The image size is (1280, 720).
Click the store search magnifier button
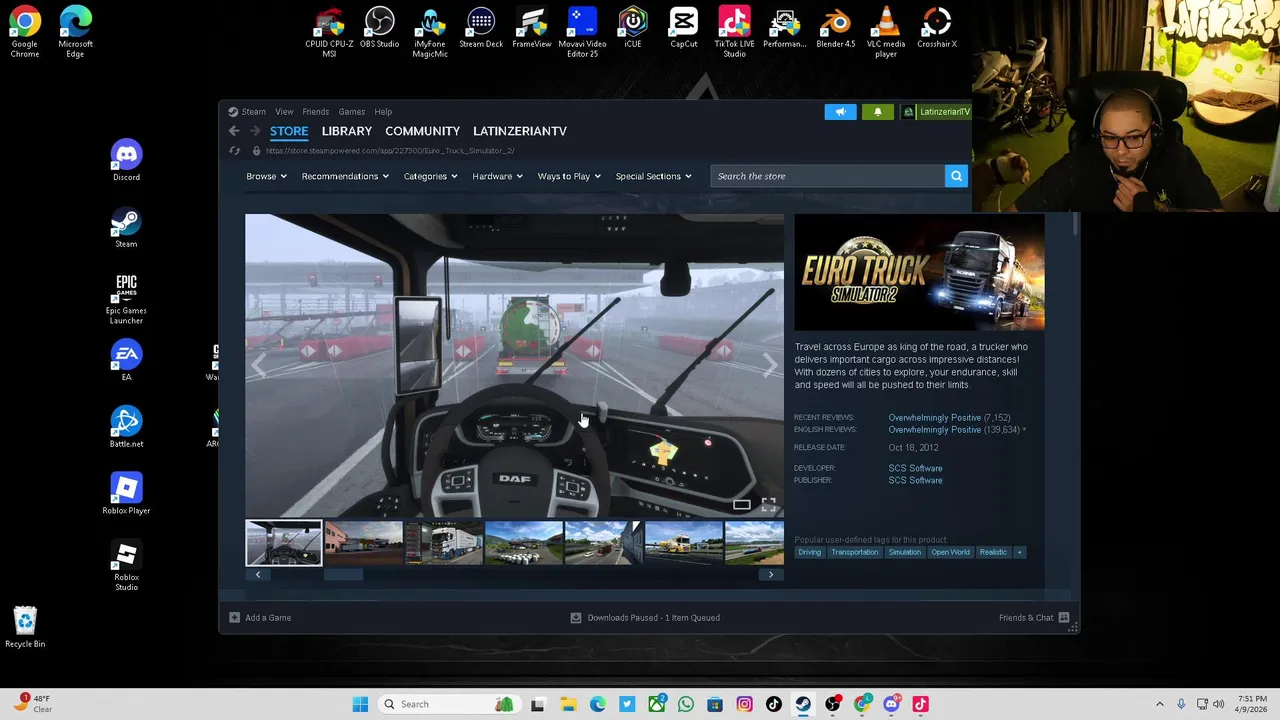(x=956, y=176)
